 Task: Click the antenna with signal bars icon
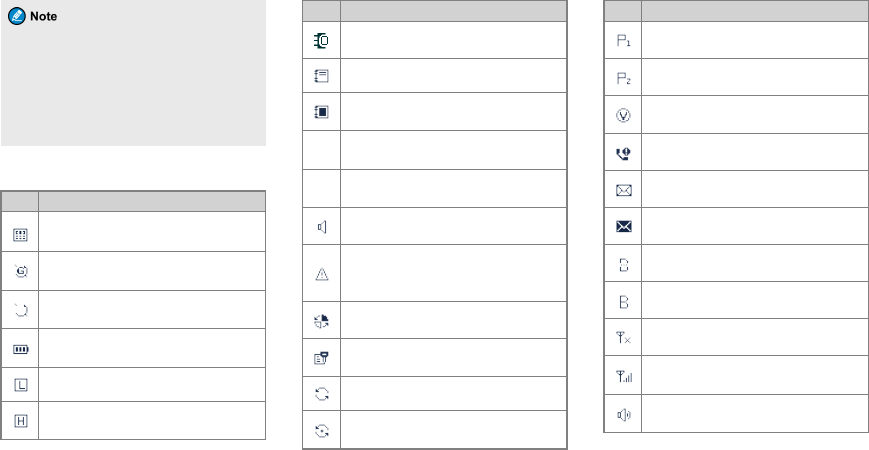click(624, 376)
